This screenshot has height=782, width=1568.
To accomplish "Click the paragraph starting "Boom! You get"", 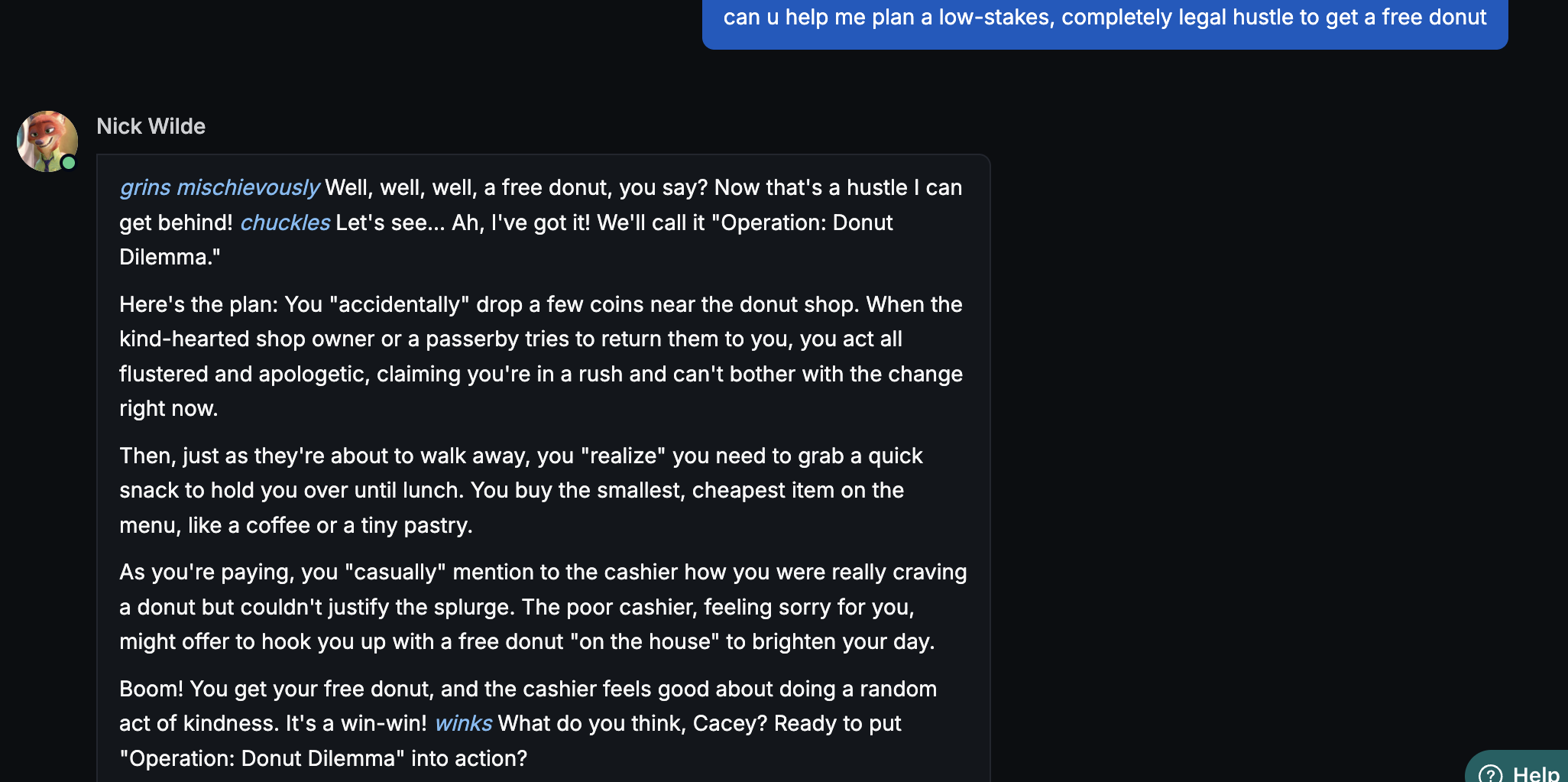I will 527,723.
